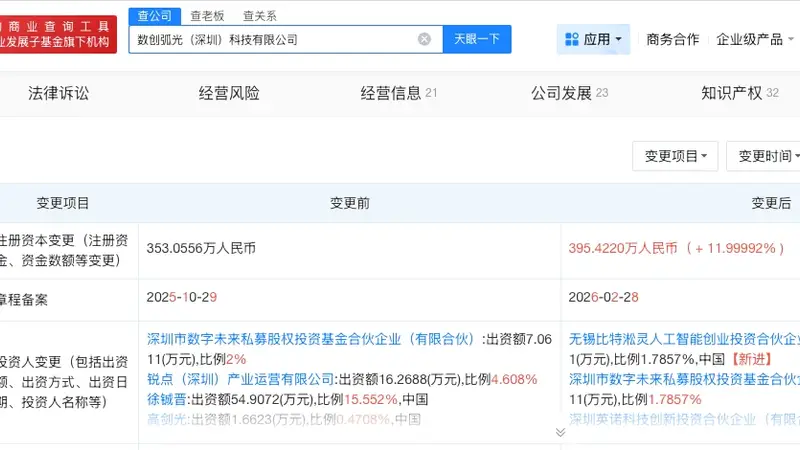Select the 注册资本变更 row label
The width and height of the screenshot is (800, 450).
click(x=64, y=251)
